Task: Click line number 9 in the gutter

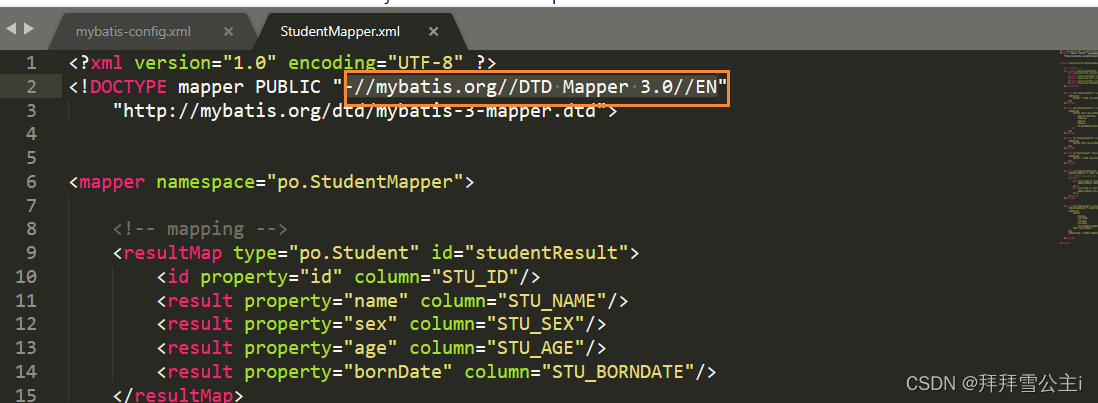Action: click(30, 253)
